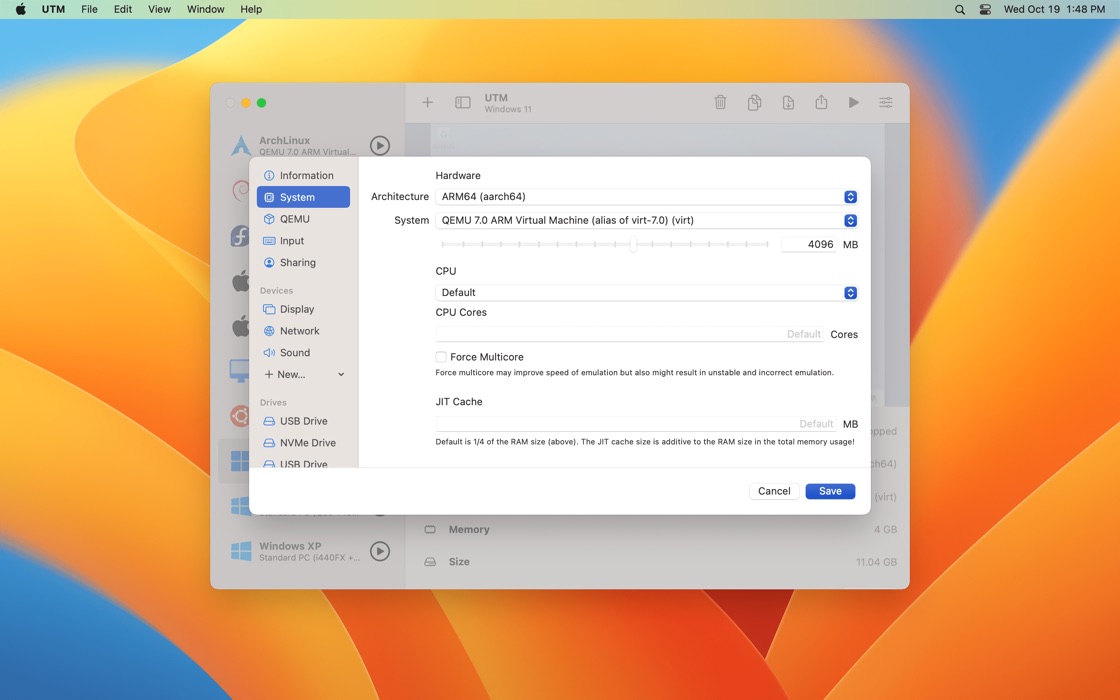Viewport: 1120px width, 700px height.
Task: Click the CPU Cores input field
Action: (630, 334)
